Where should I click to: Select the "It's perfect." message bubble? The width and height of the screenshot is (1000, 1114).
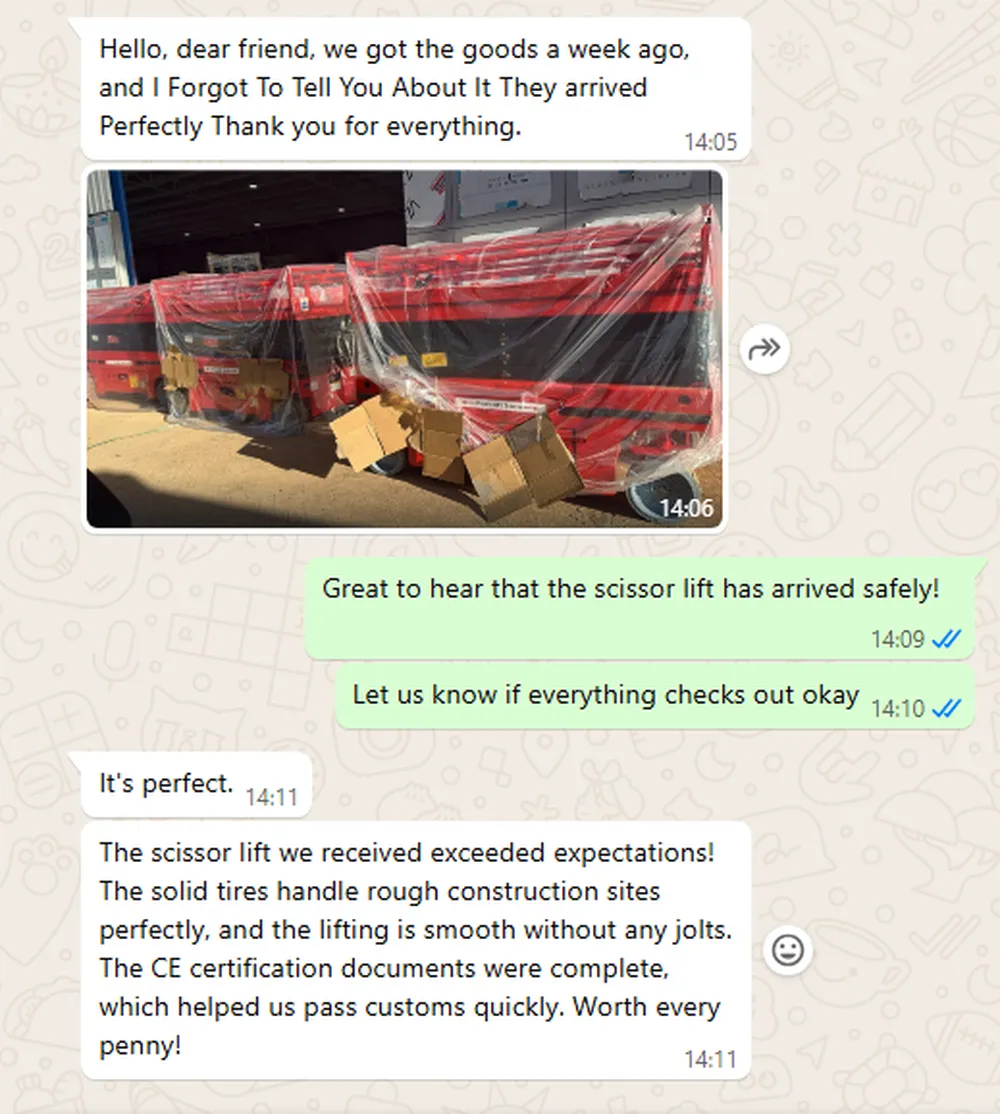[197, 785]
